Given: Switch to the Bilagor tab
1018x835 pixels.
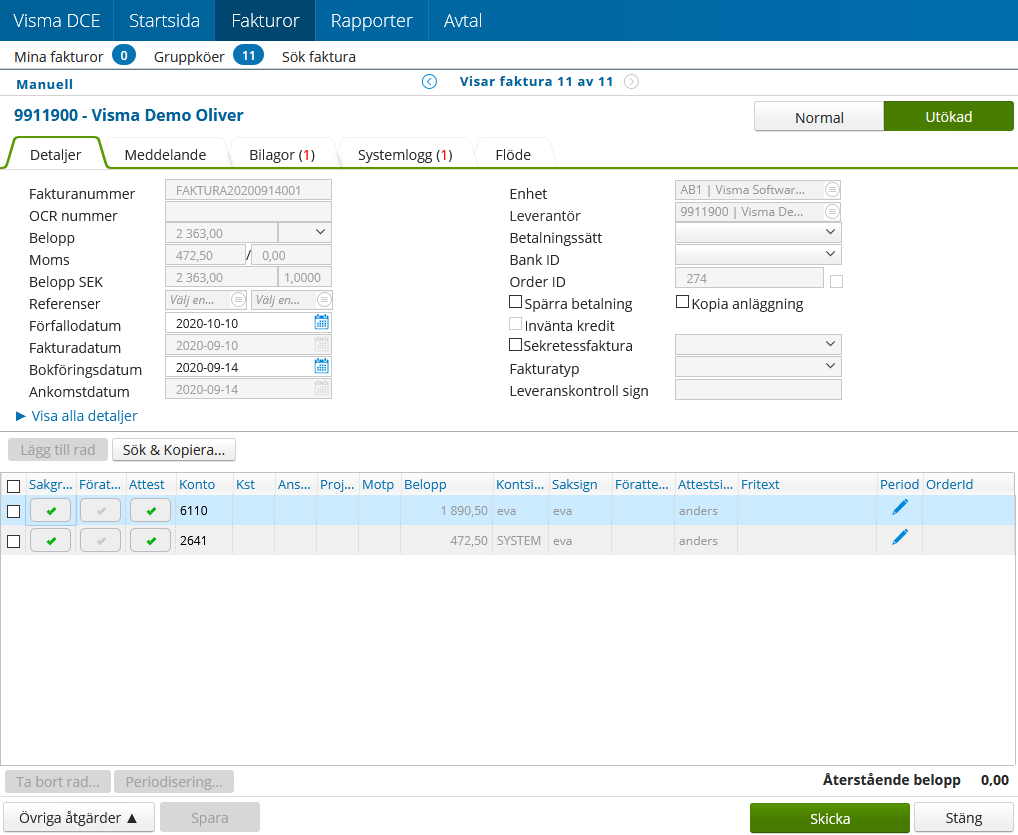Looking at the screenshot, I should 281,154.
